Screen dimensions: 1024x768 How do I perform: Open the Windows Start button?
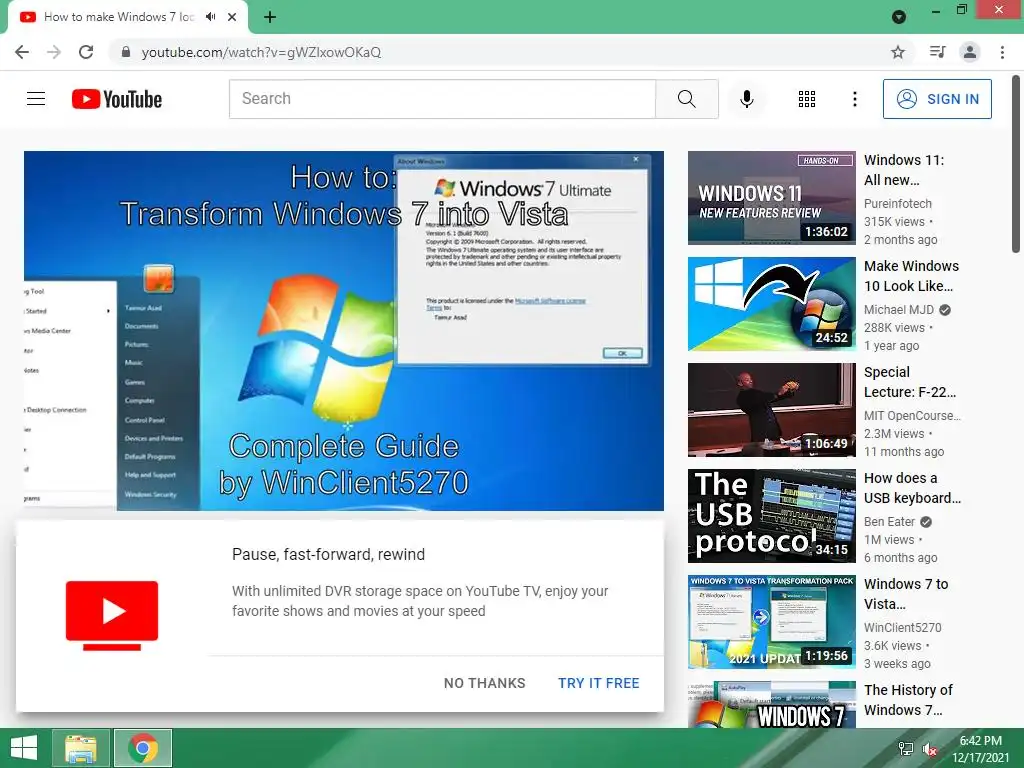pos(24,748)
